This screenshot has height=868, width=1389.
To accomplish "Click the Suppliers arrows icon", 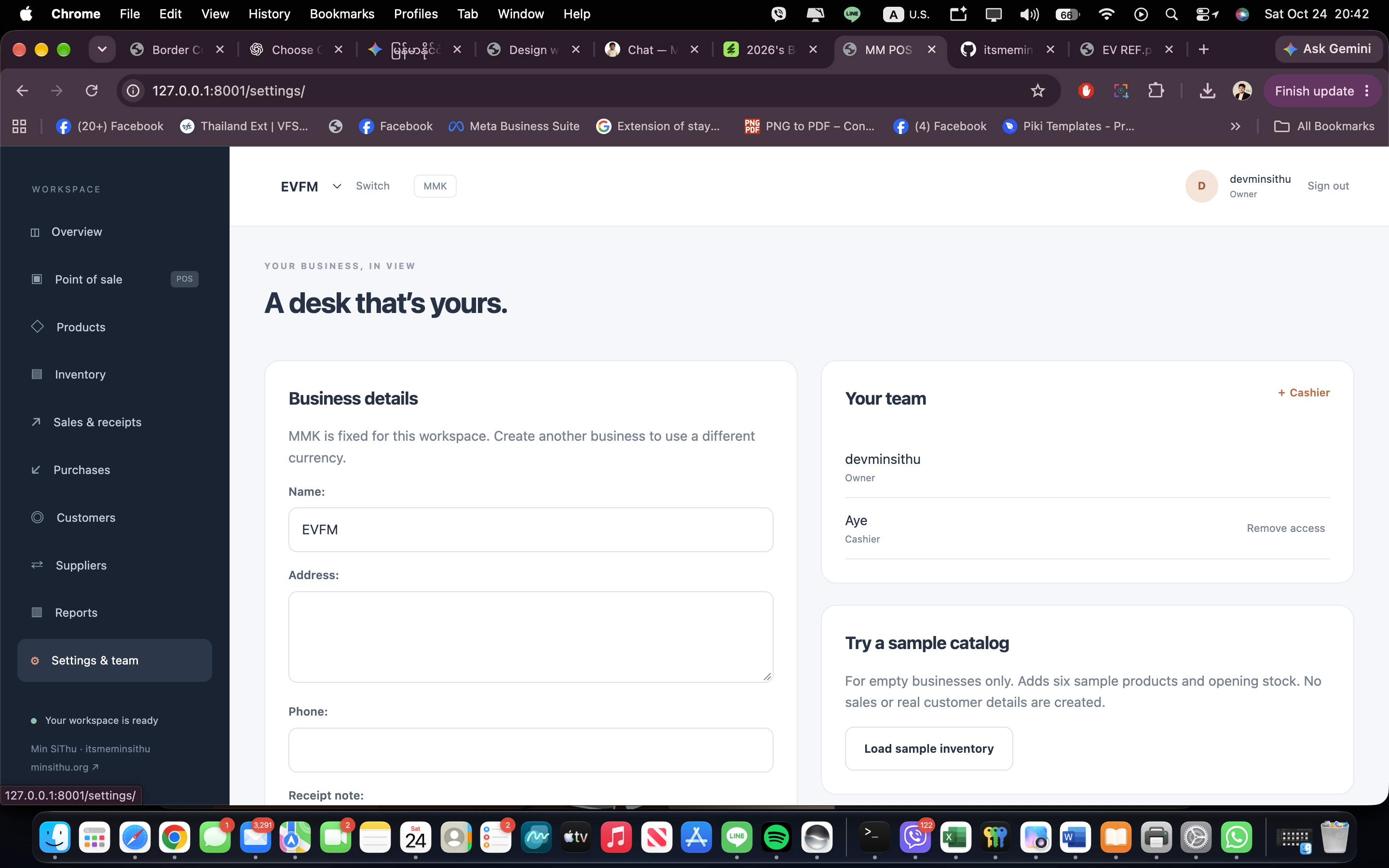I will [37, 565].
